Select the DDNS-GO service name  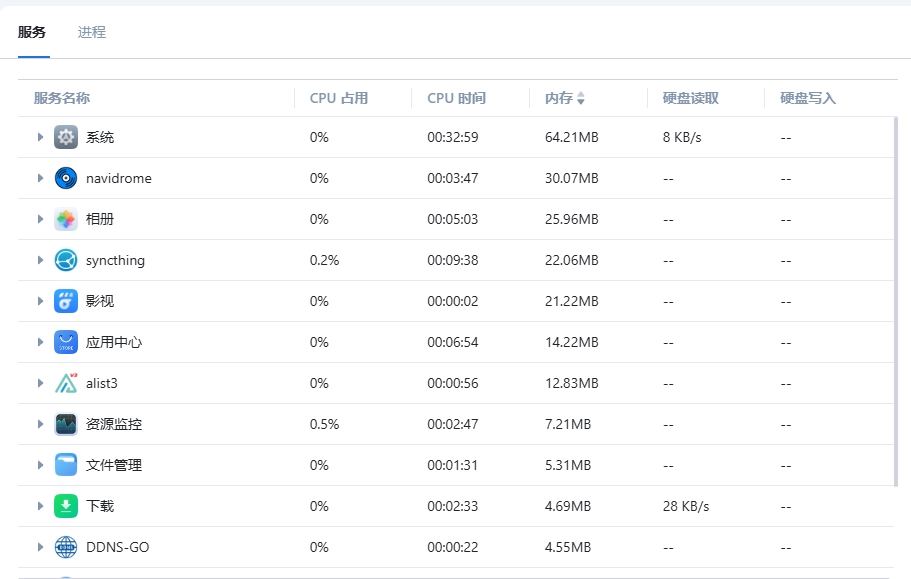[x=117, y=547]
